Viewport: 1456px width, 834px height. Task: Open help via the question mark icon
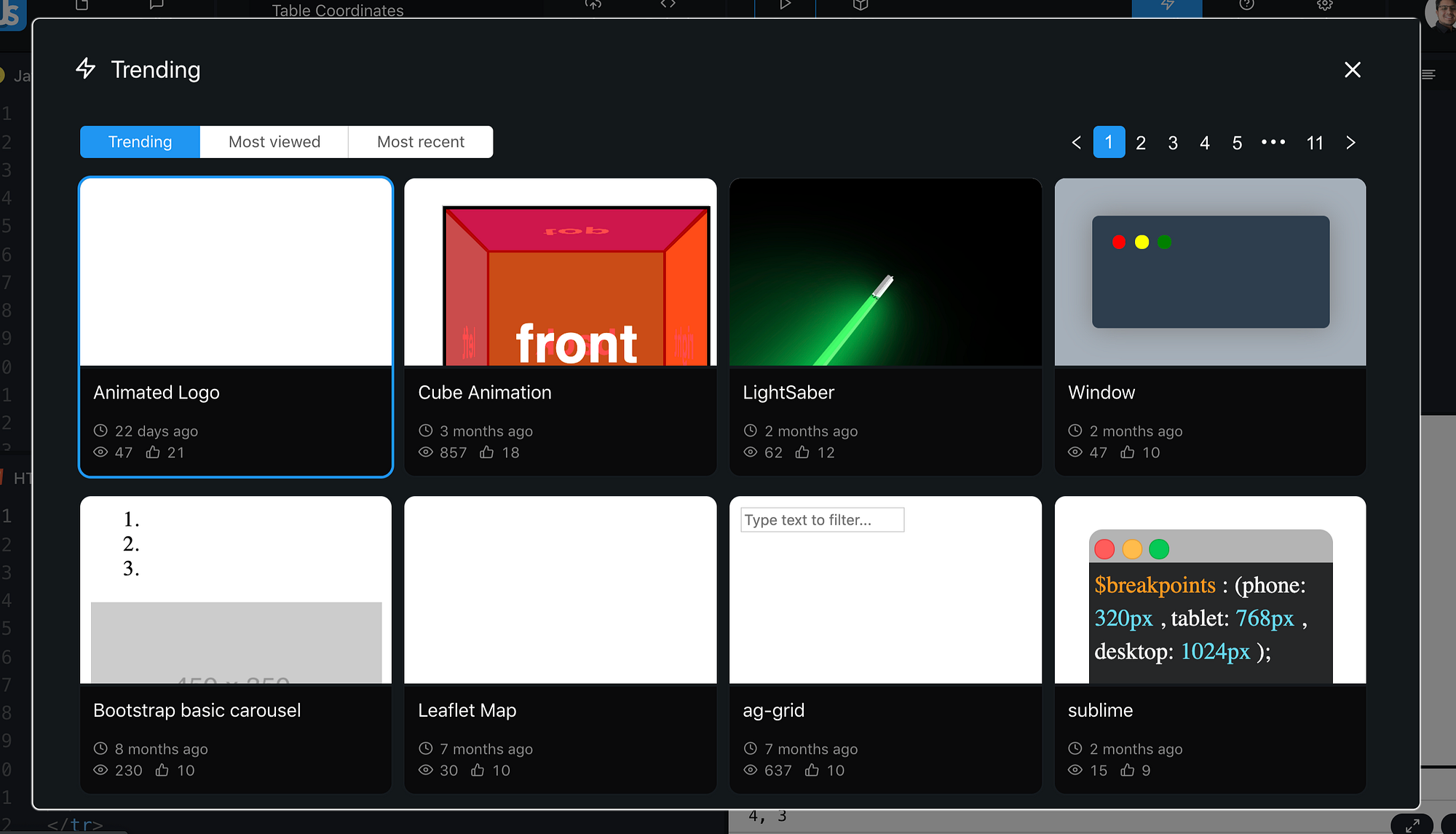point(1246,4)
